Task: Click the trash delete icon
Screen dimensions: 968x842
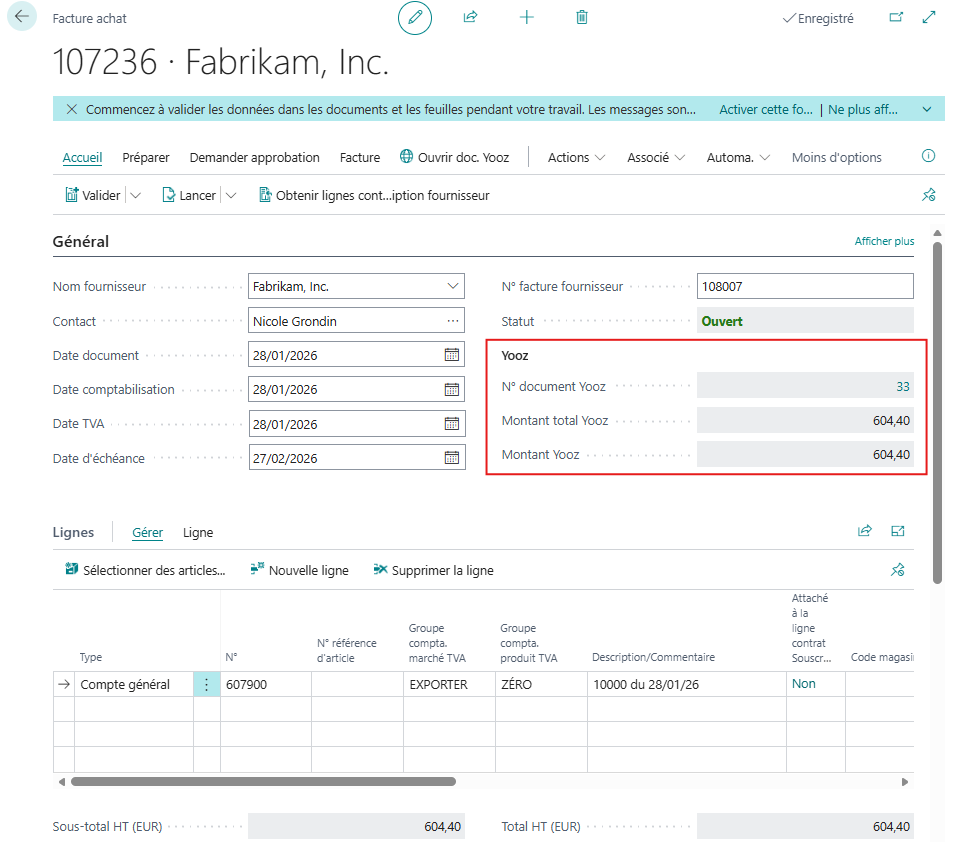Action: click(x=582, y=18)
